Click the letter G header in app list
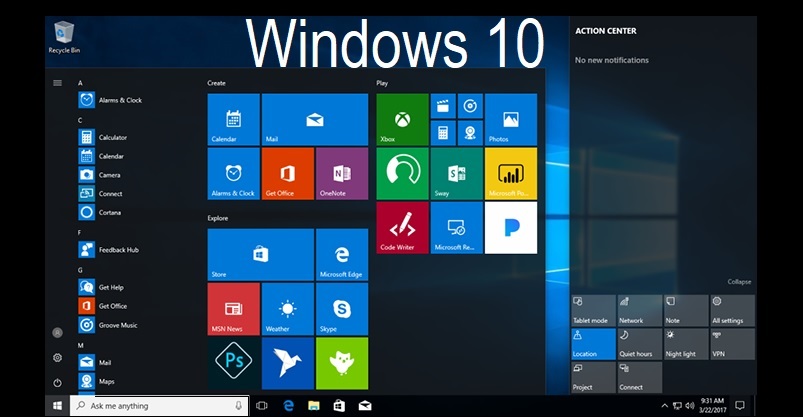 [x=80, y=270]
